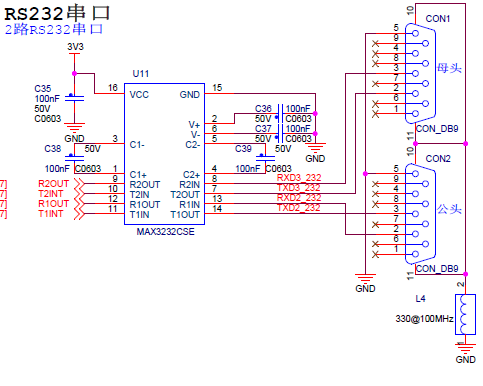This screenshot has height=386, width=483.
Task: Click the 公头 male connector label
Action: (x=449, y=209)
